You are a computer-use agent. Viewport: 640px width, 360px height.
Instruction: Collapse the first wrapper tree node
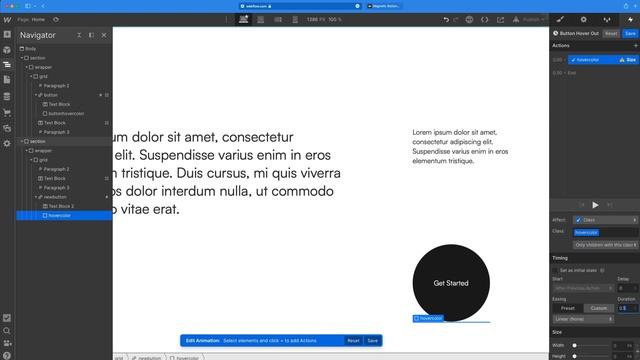pyautogui.click(x=27, y=67)
